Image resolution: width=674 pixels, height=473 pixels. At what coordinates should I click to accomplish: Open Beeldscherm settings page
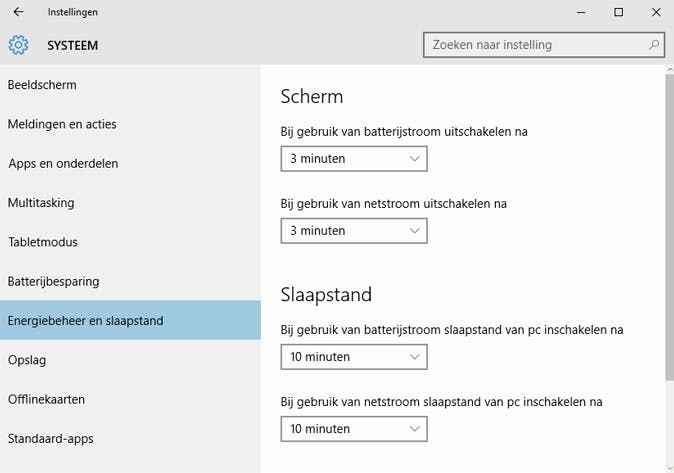(42, 85)
